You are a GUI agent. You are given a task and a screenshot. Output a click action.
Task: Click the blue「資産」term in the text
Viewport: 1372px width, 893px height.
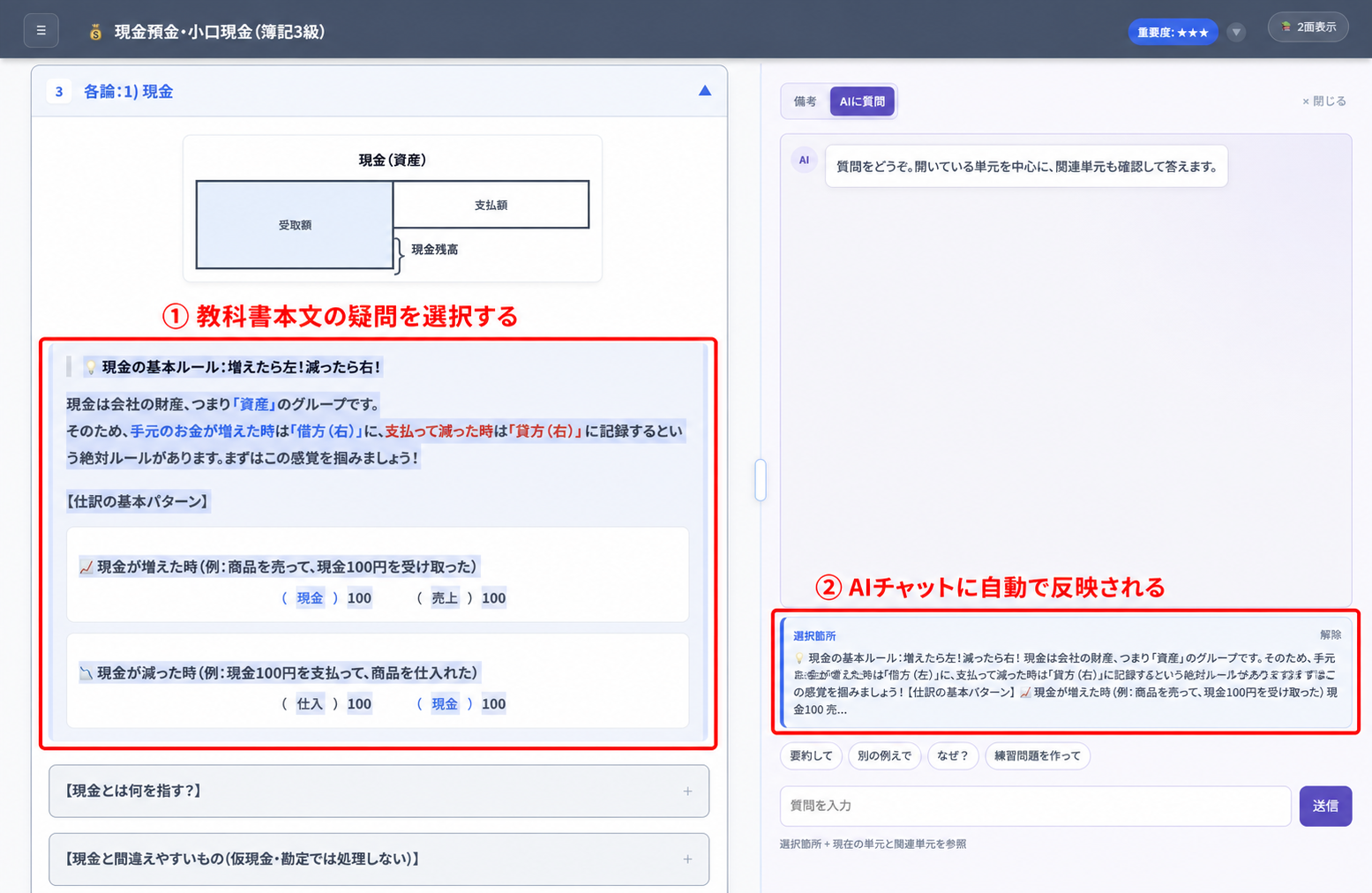254,404
